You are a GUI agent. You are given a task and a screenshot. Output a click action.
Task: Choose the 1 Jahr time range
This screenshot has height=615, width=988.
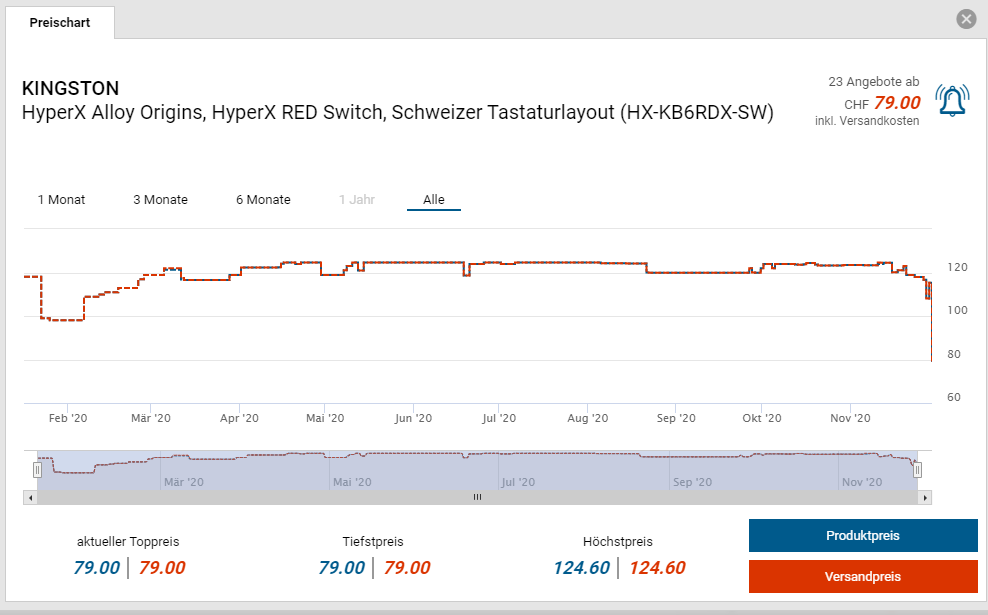356,200
